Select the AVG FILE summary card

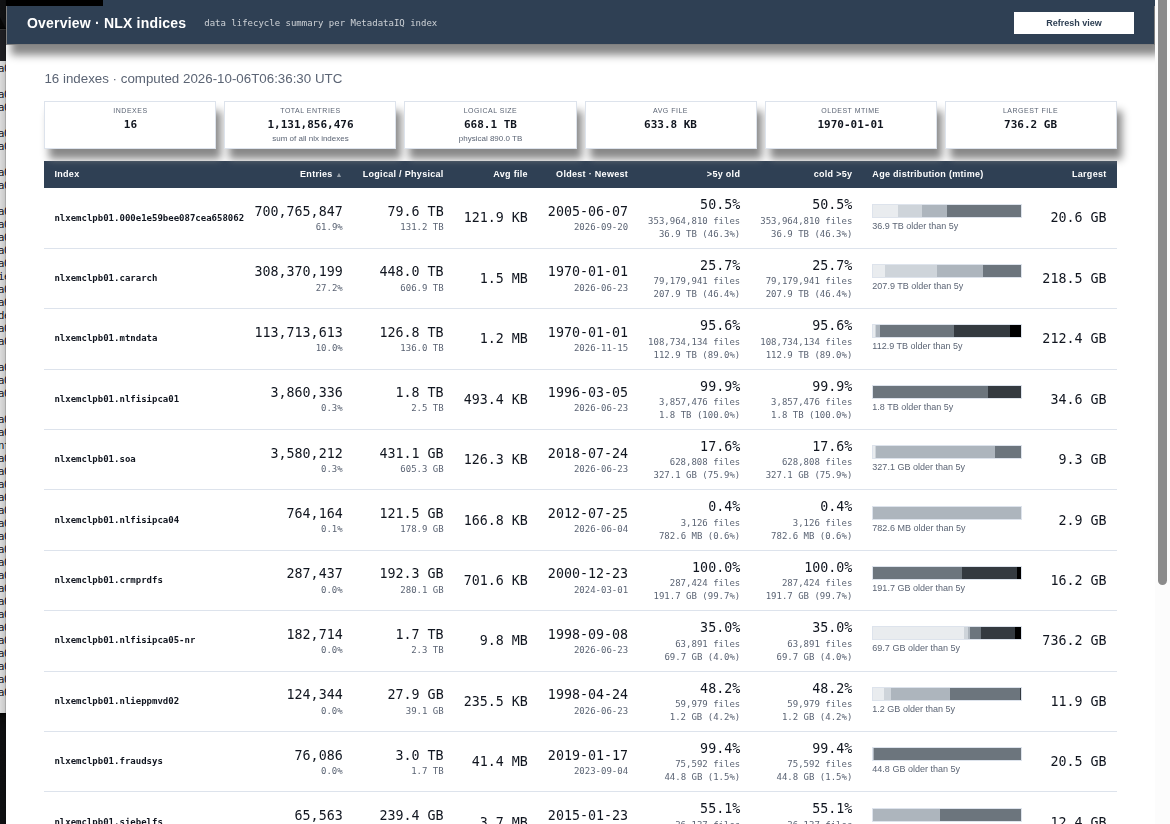[670, 125]
